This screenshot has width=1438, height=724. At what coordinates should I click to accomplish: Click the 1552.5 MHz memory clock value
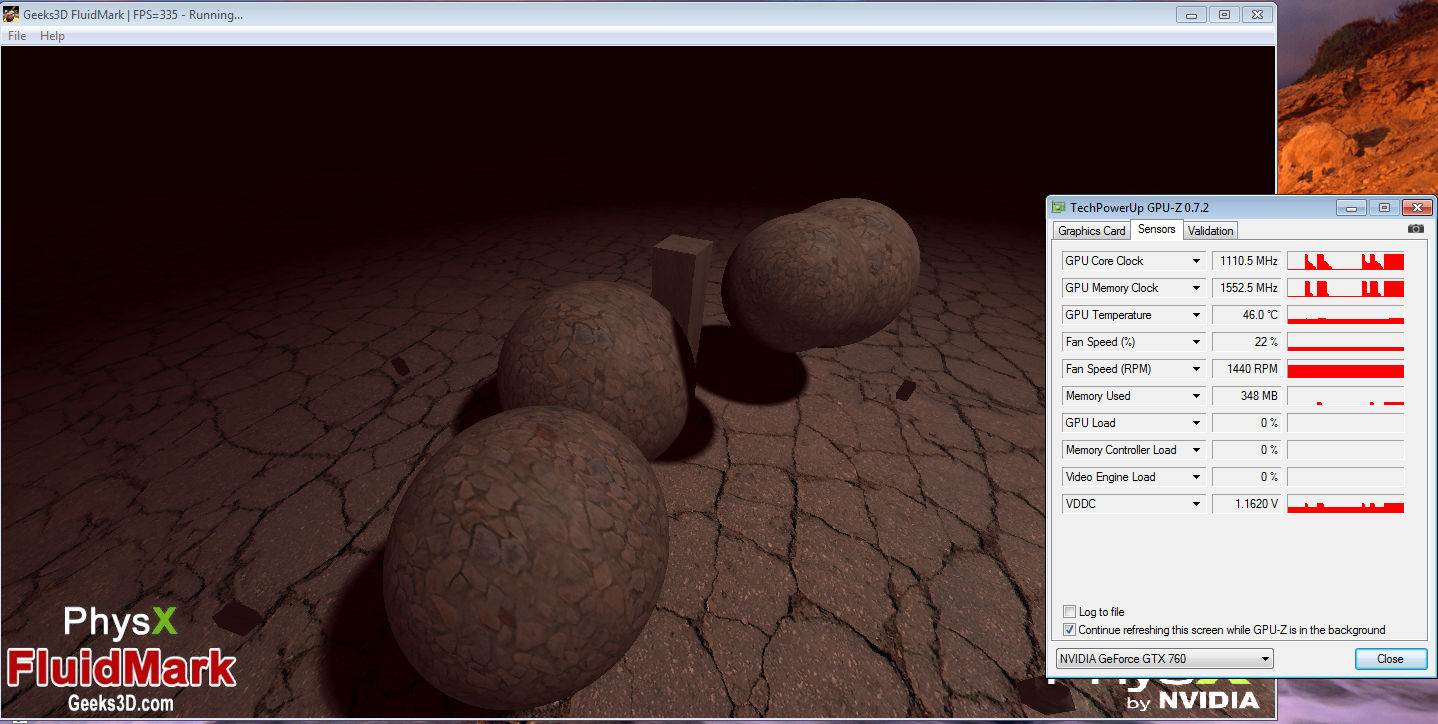[x=1246, y=288]
